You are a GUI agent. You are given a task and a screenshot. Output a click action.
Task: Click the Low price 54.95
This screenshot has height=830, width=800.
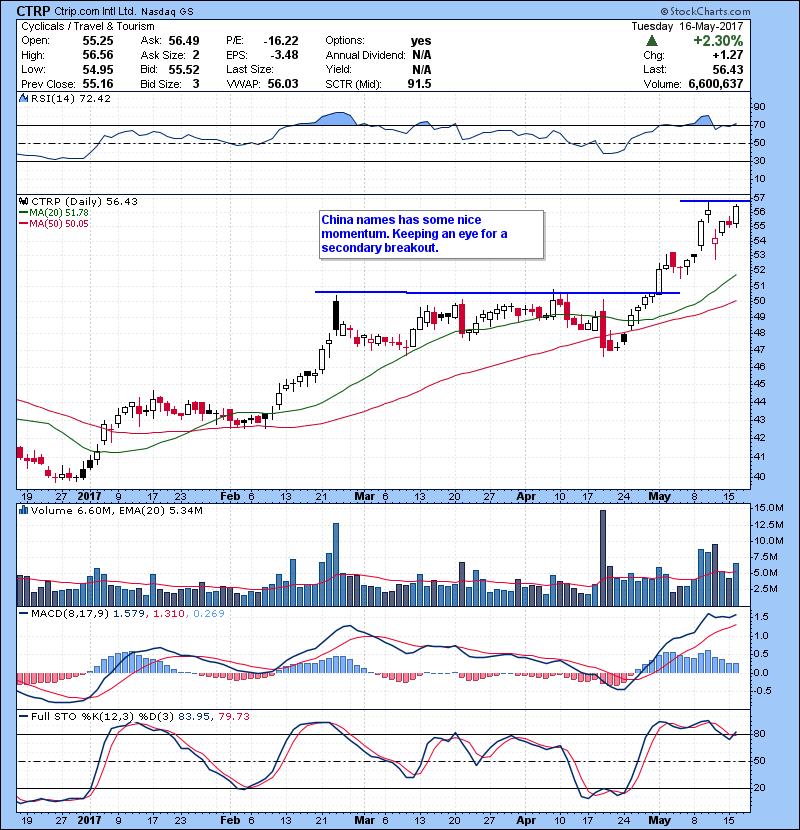[98, 69]
